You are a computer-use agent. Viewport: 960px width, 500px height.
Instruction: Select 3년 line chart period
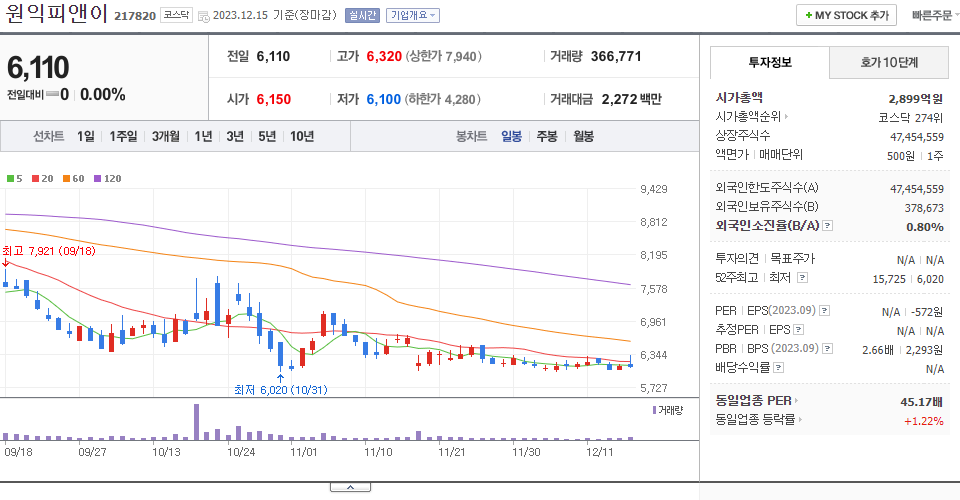pos(235,136)
